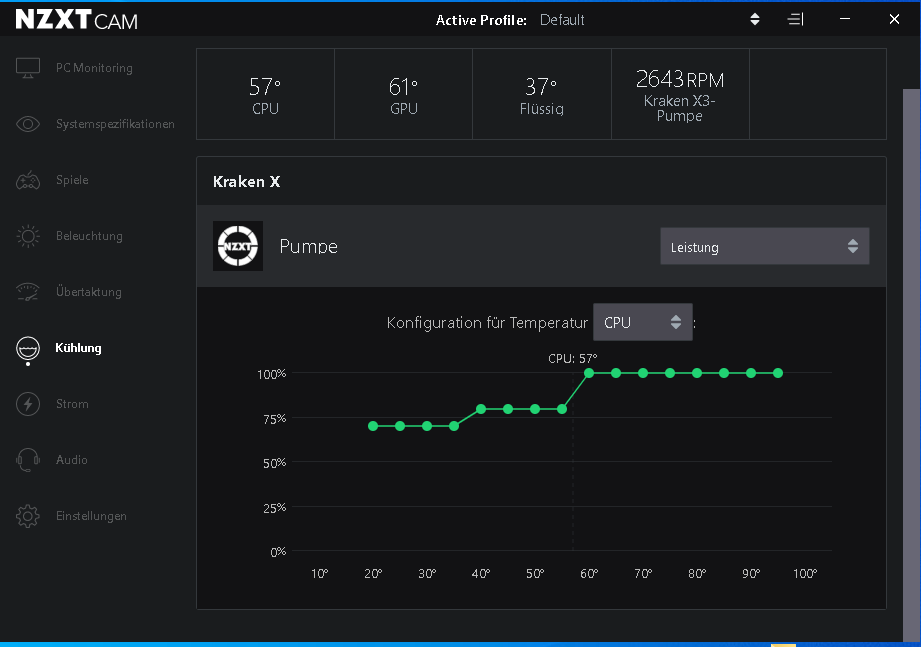Image resolution: width=921 pixels, height=647 pixels.
Task: Click the 75% axis label
Action: pyautogui.click(x=275, y=419)
